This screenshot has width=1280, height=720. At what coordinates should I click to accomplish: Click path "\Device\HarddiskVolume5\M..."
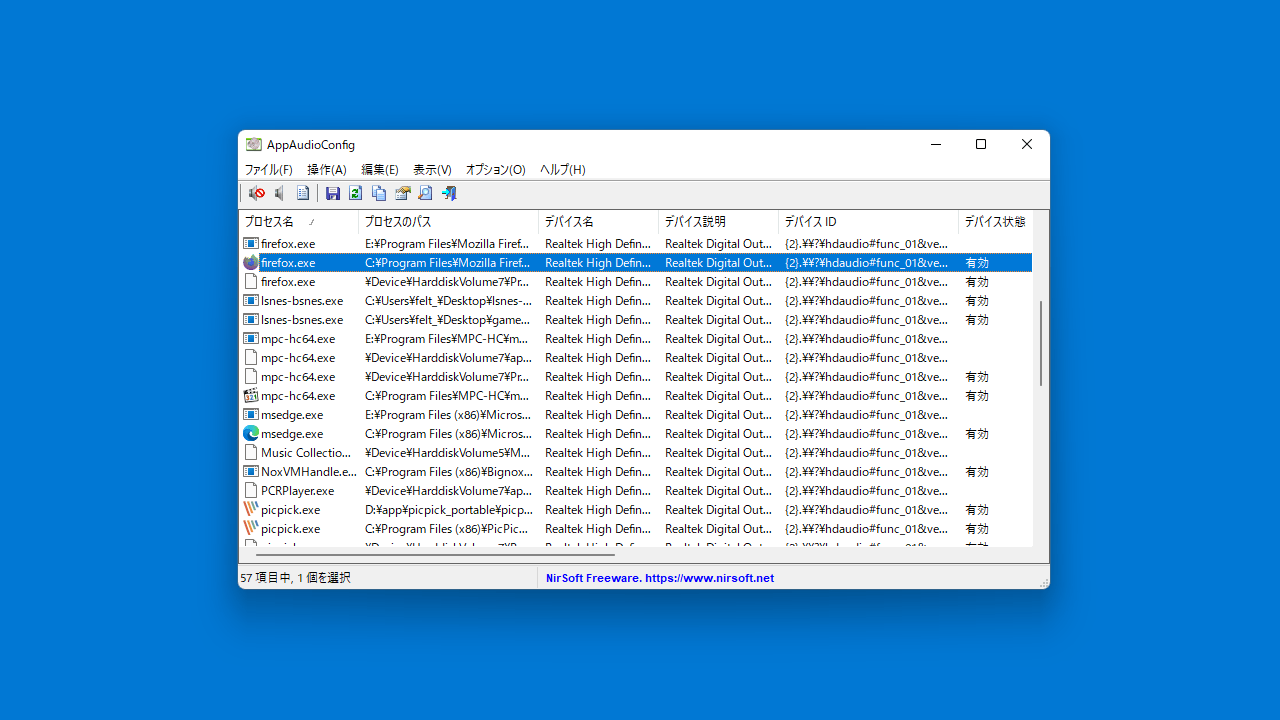[448, 452]
